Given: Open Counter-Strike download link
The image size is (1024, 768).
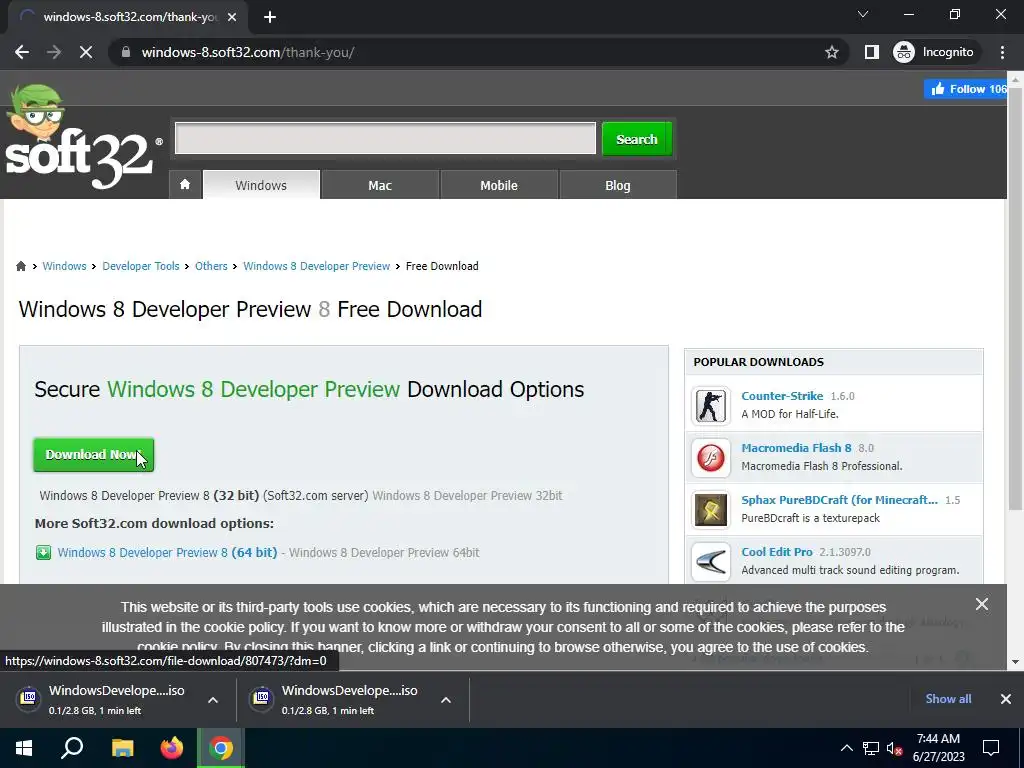Looking at the screenshot, I should coord(782,396).
